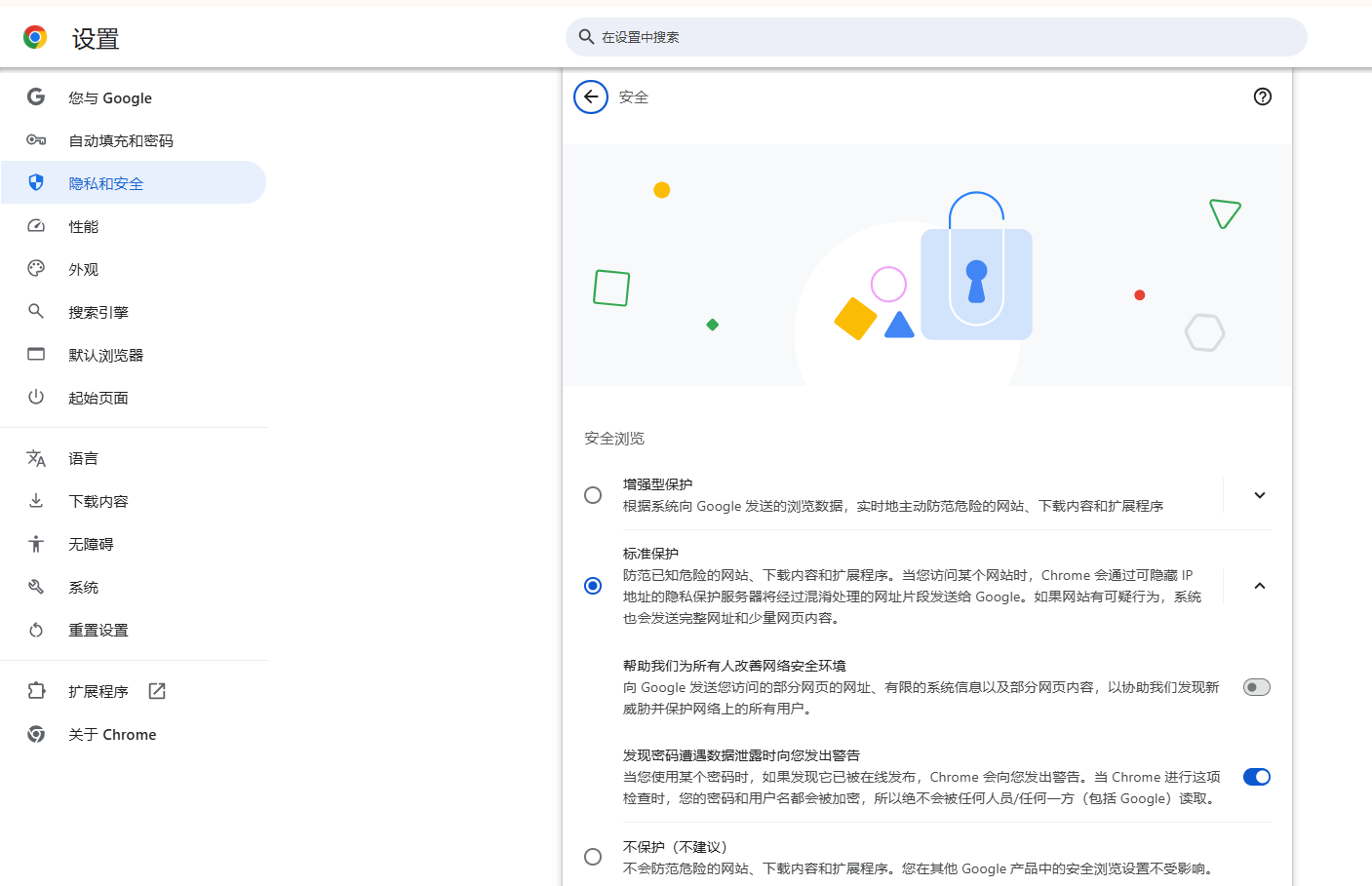Open 起始页面 settings section
The height and width of the screenshot is (886, 1372).
[134, 398]
